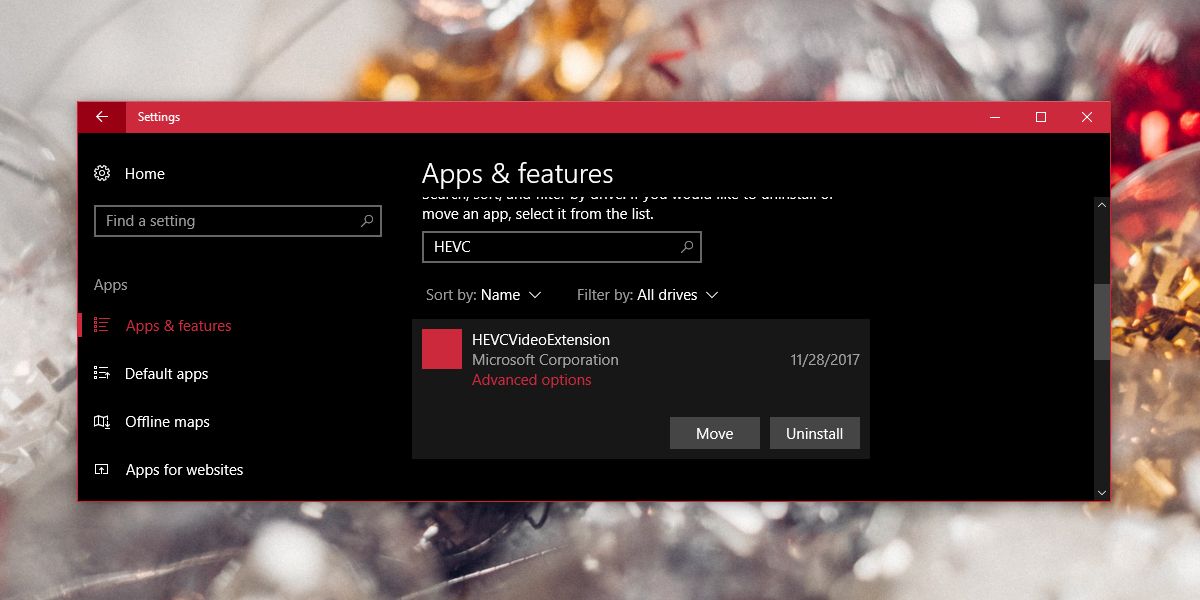Viewport: 1200px width, 600px height.
Task: Select the Default apps sidebar icon
Action: tap(102, 373)
